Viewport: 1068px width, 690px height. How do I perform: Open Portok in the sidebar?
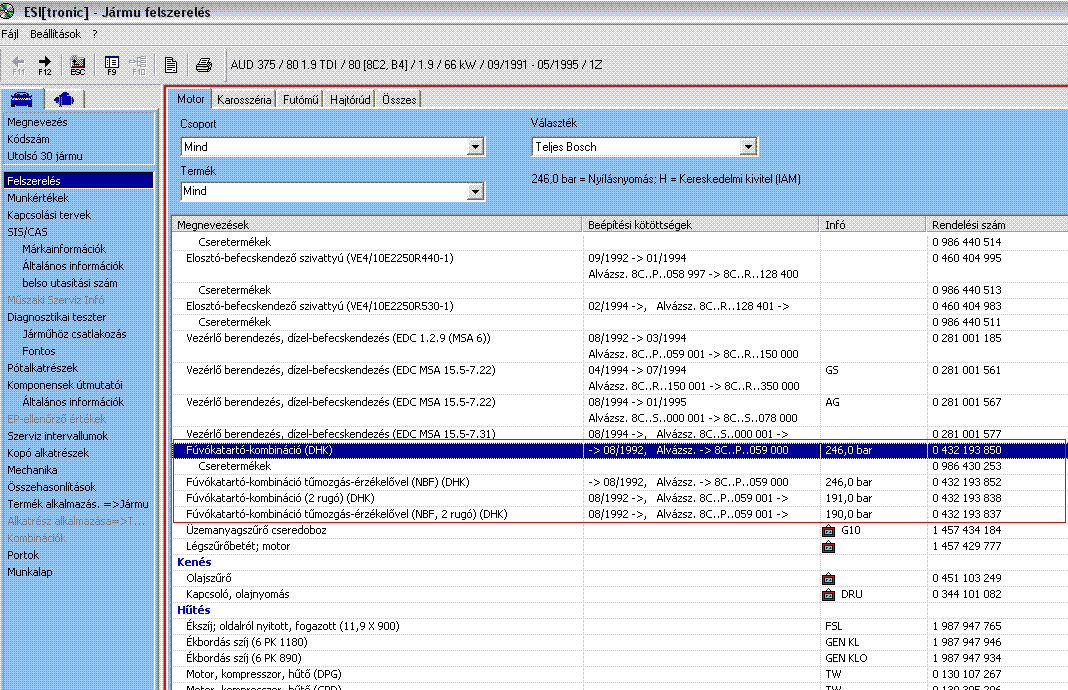[x=23, y=555]
